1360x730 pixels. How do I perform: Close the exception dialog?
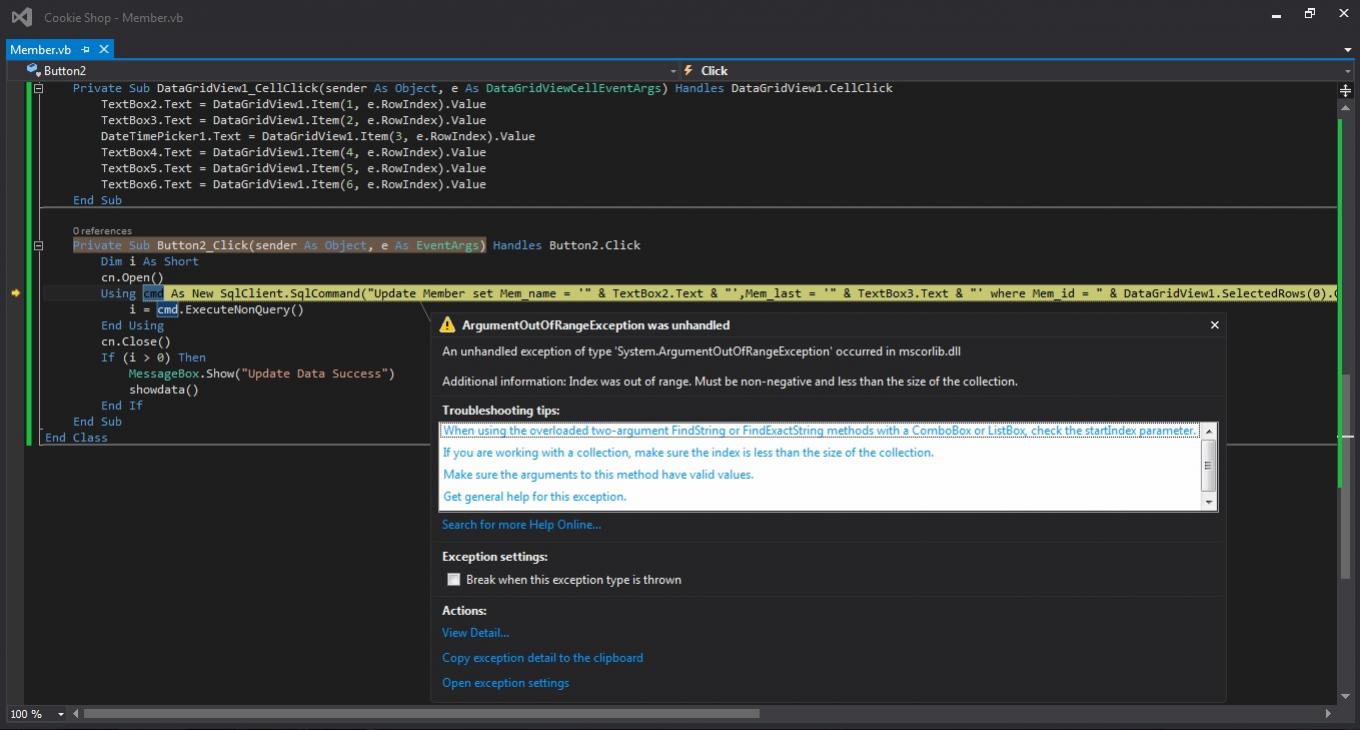click(1215, 325)
